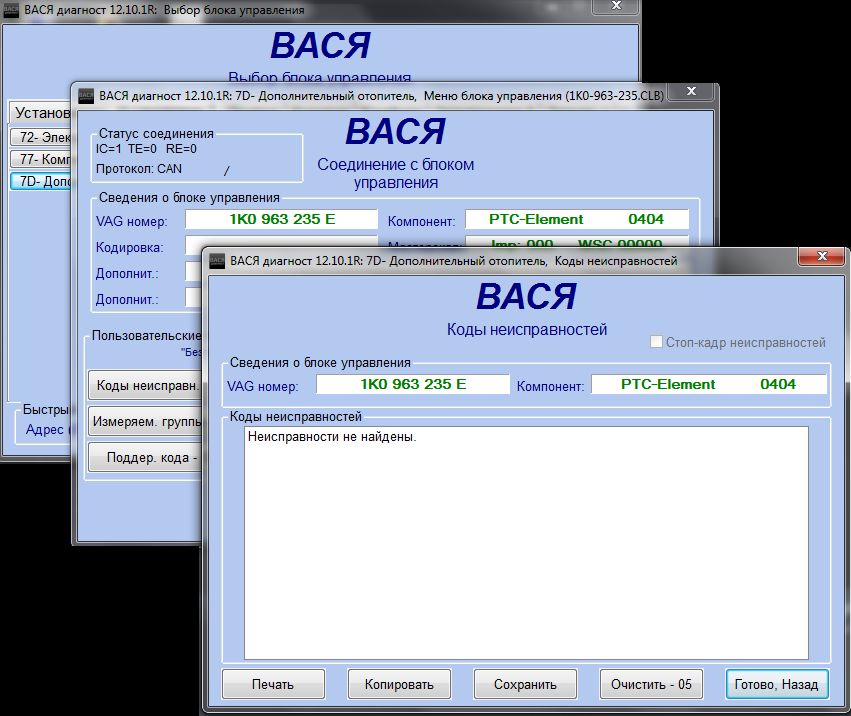Go back using Готово, Назад button
Image resolution: width=851 pixels, height=716 pixels.
(777, 684)
